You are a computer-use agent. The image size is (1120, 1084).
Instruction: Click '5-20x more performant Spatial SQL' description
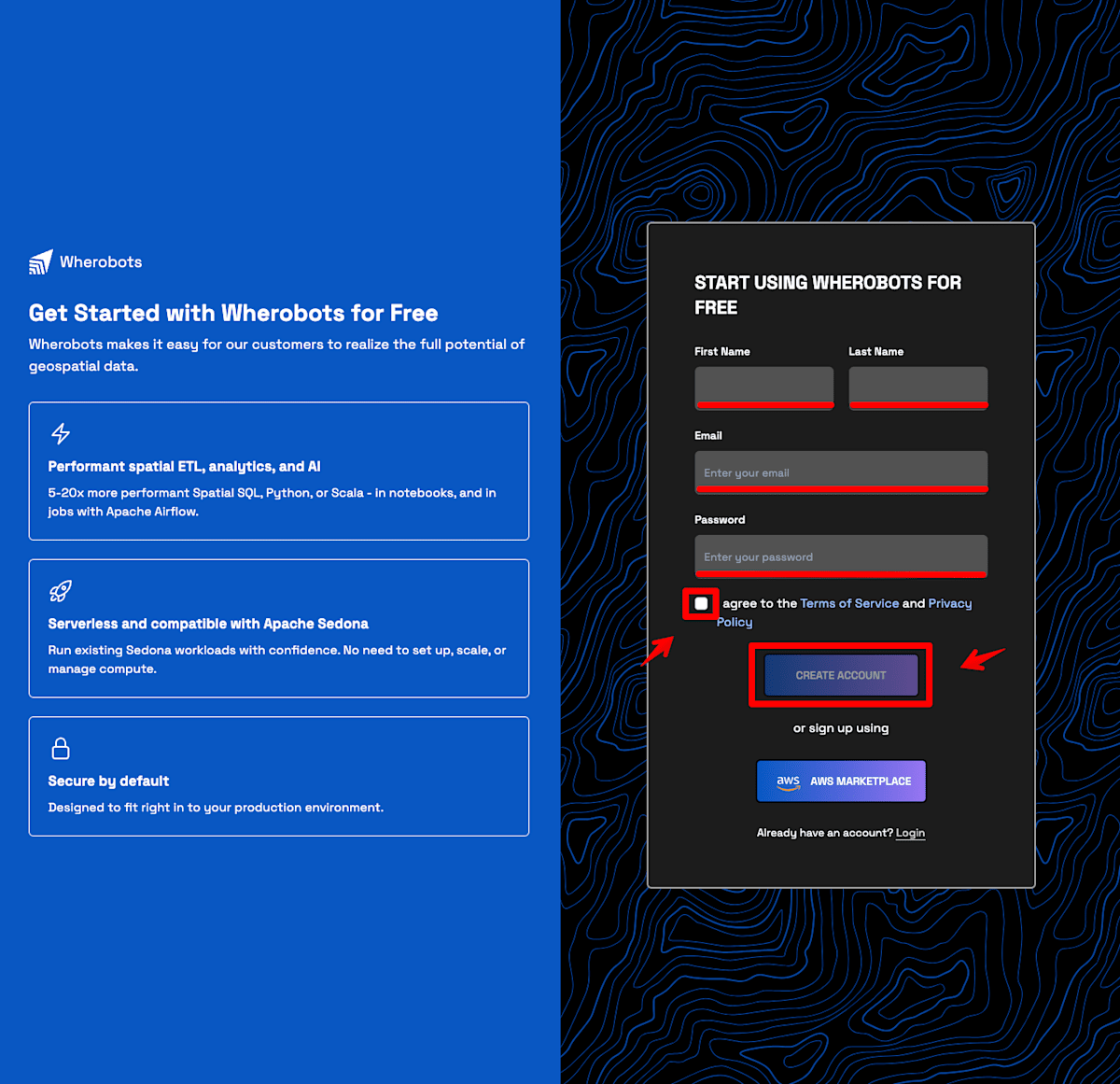pos(273,502)
